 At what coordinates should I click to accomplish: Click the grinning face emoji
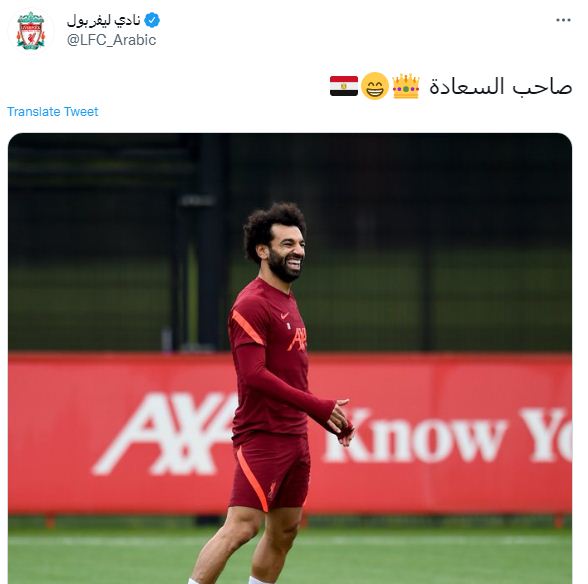[375, 86]
